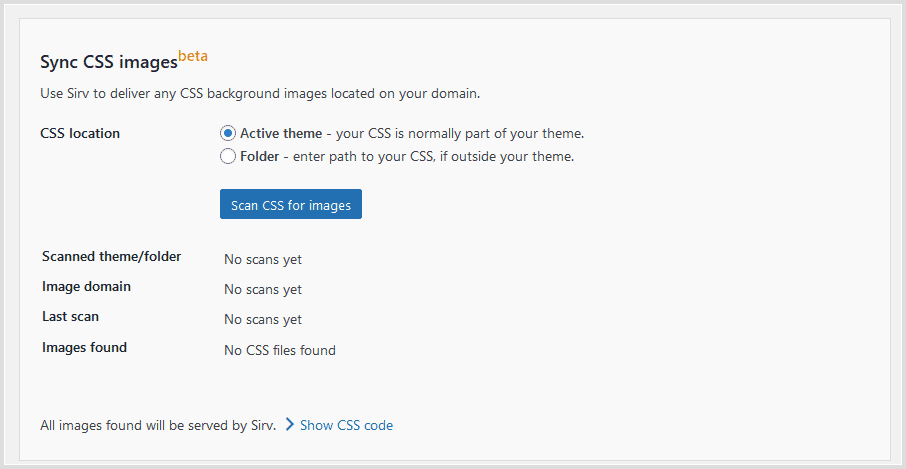Expand the chevron beside Show CSS code

(289, 425)
